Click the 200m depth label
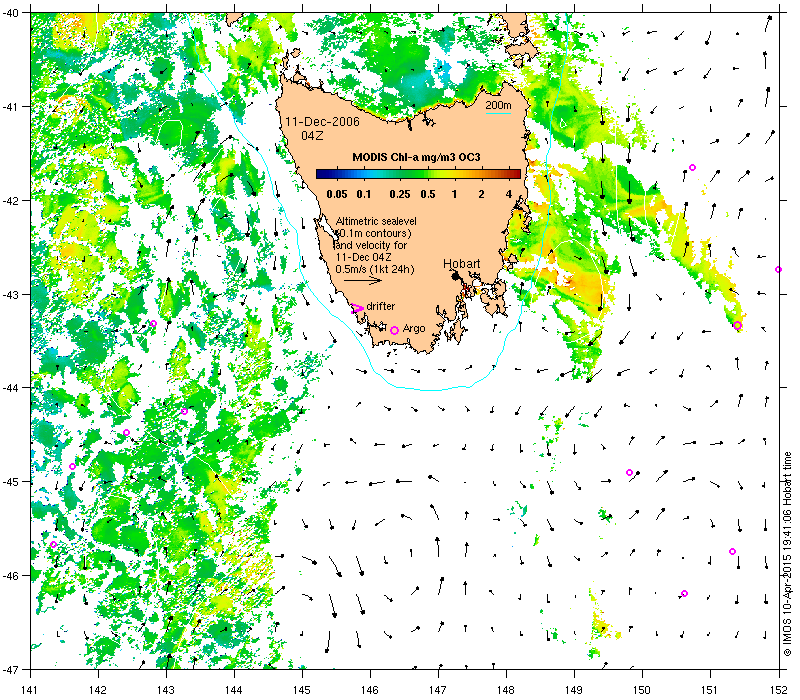 point(498,106)
